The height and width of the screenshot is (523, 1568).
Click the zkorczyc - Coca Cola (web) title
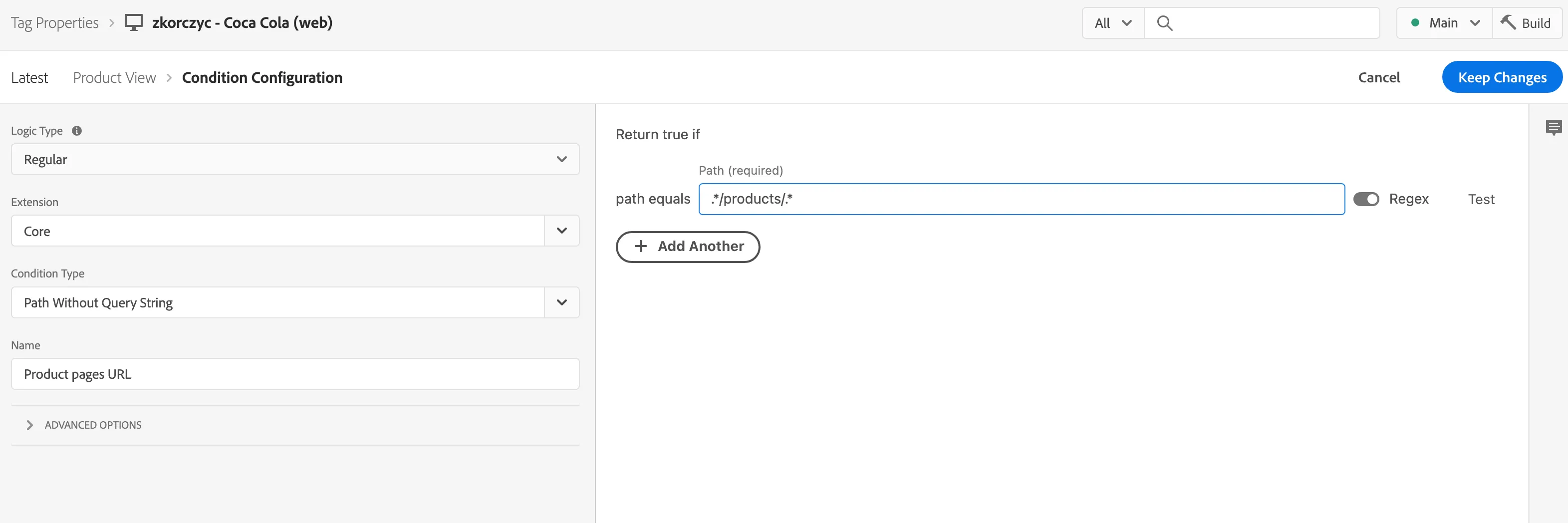pyautogui.click(x=242, y=23)
